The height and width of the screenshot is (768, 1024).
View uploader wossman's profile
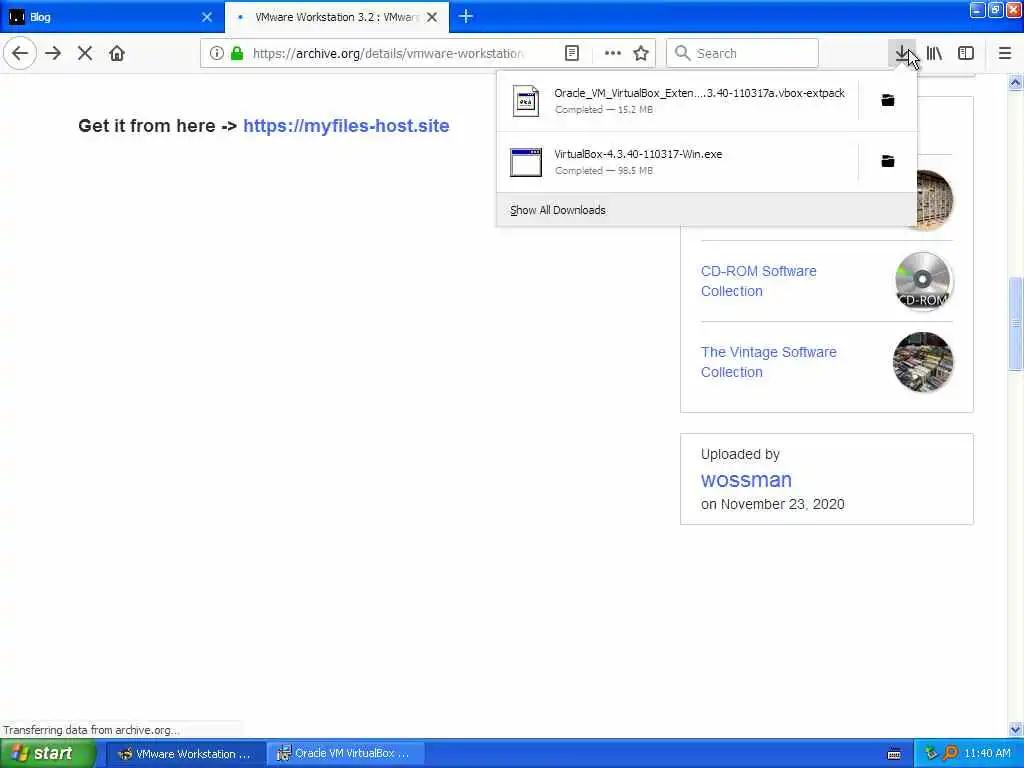tap(746, 480)
